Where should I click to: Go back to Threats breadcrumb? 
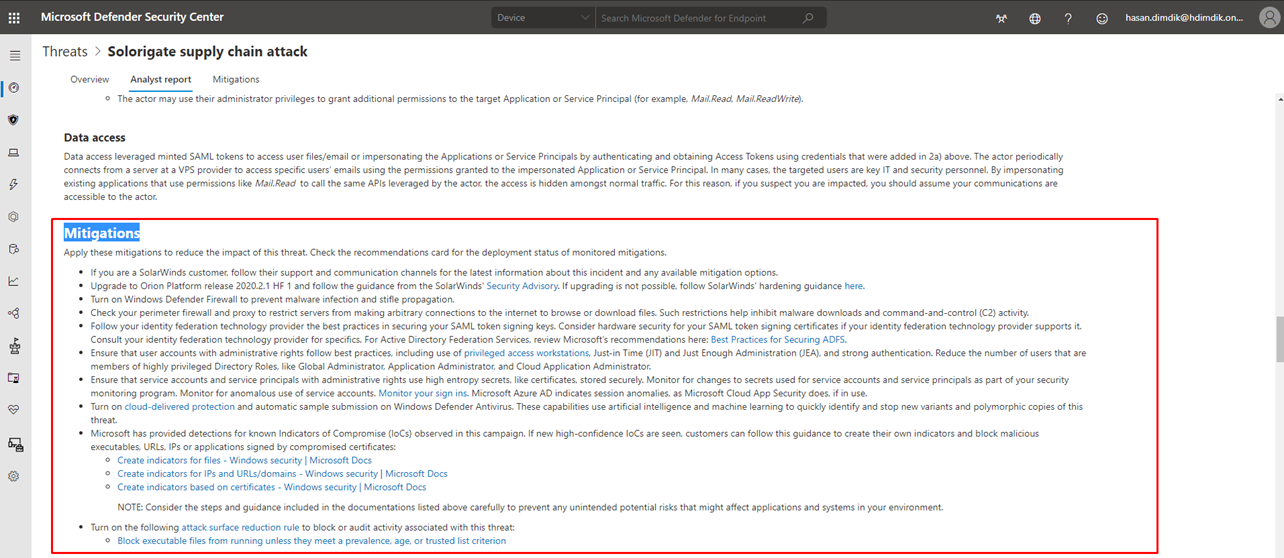(65, 51)
